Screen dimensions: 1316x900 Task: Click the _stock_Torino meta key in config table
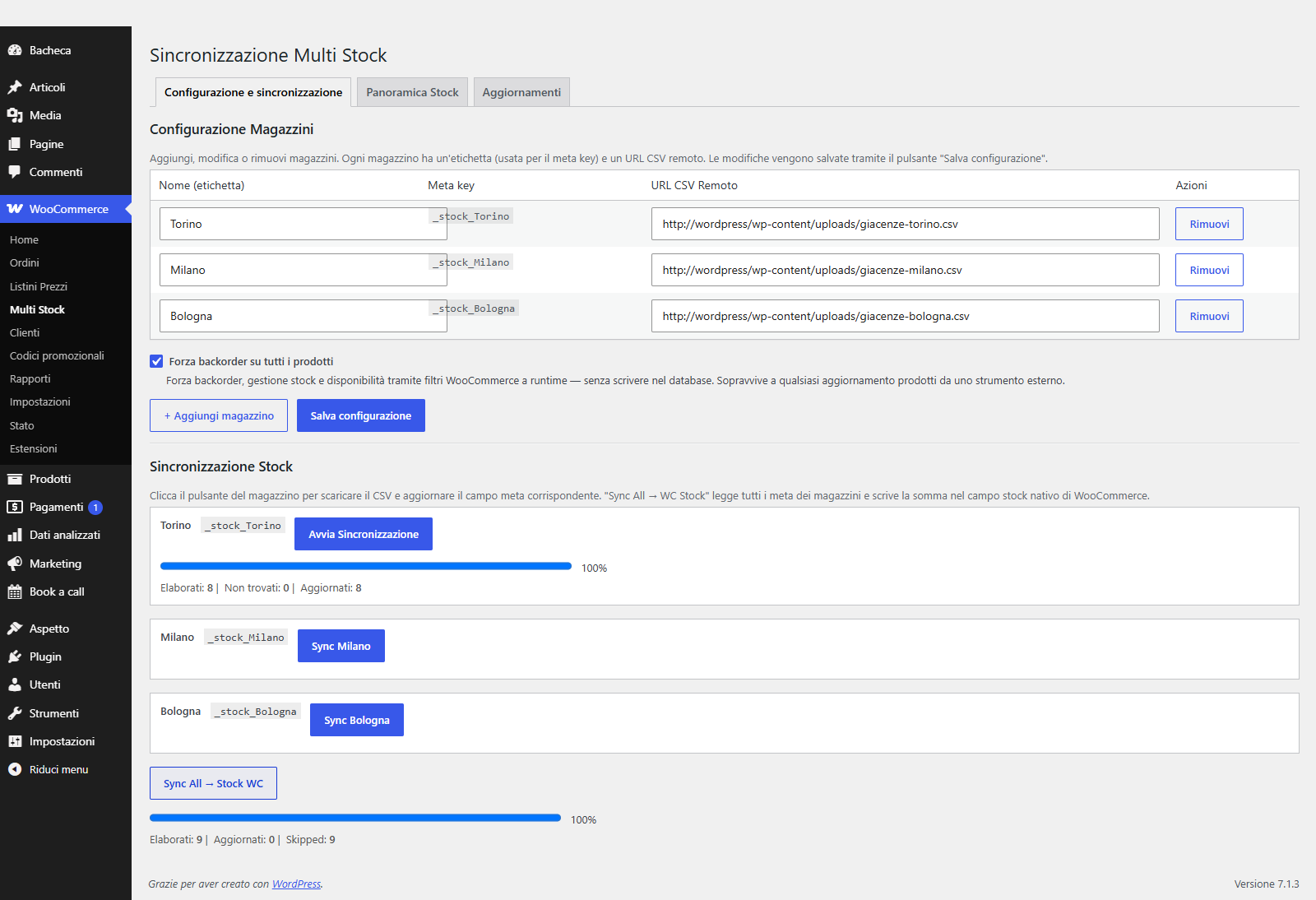tap(471, 216)
